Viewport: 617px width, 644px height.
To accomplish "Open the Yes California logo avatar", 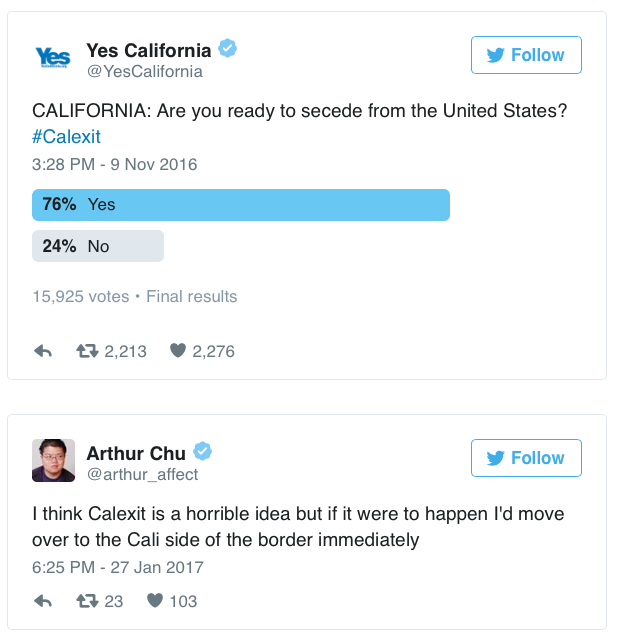I will (x=53, y=57).
